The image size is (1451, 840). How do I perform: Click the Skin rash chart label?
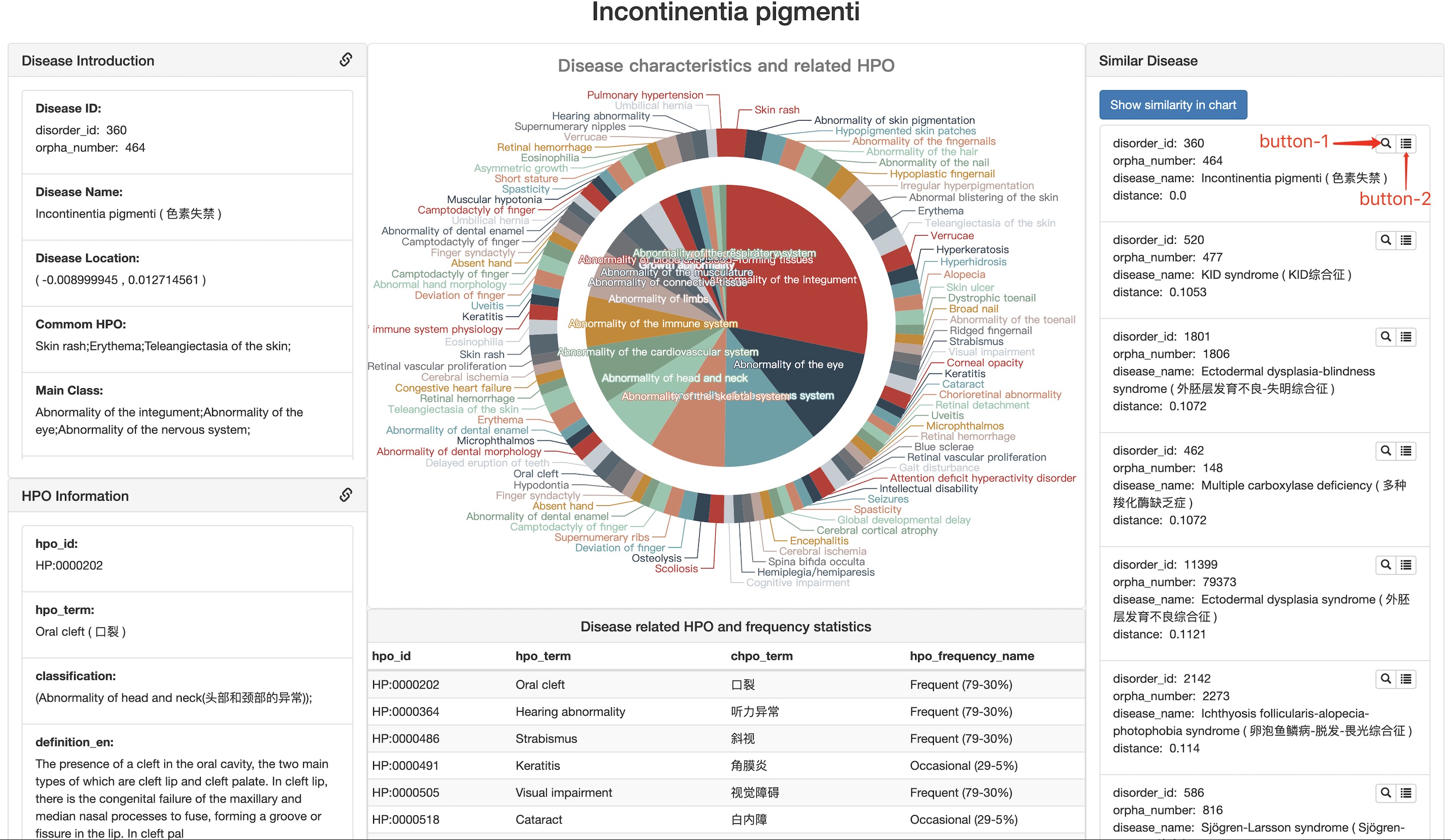[x=777, y=110]
